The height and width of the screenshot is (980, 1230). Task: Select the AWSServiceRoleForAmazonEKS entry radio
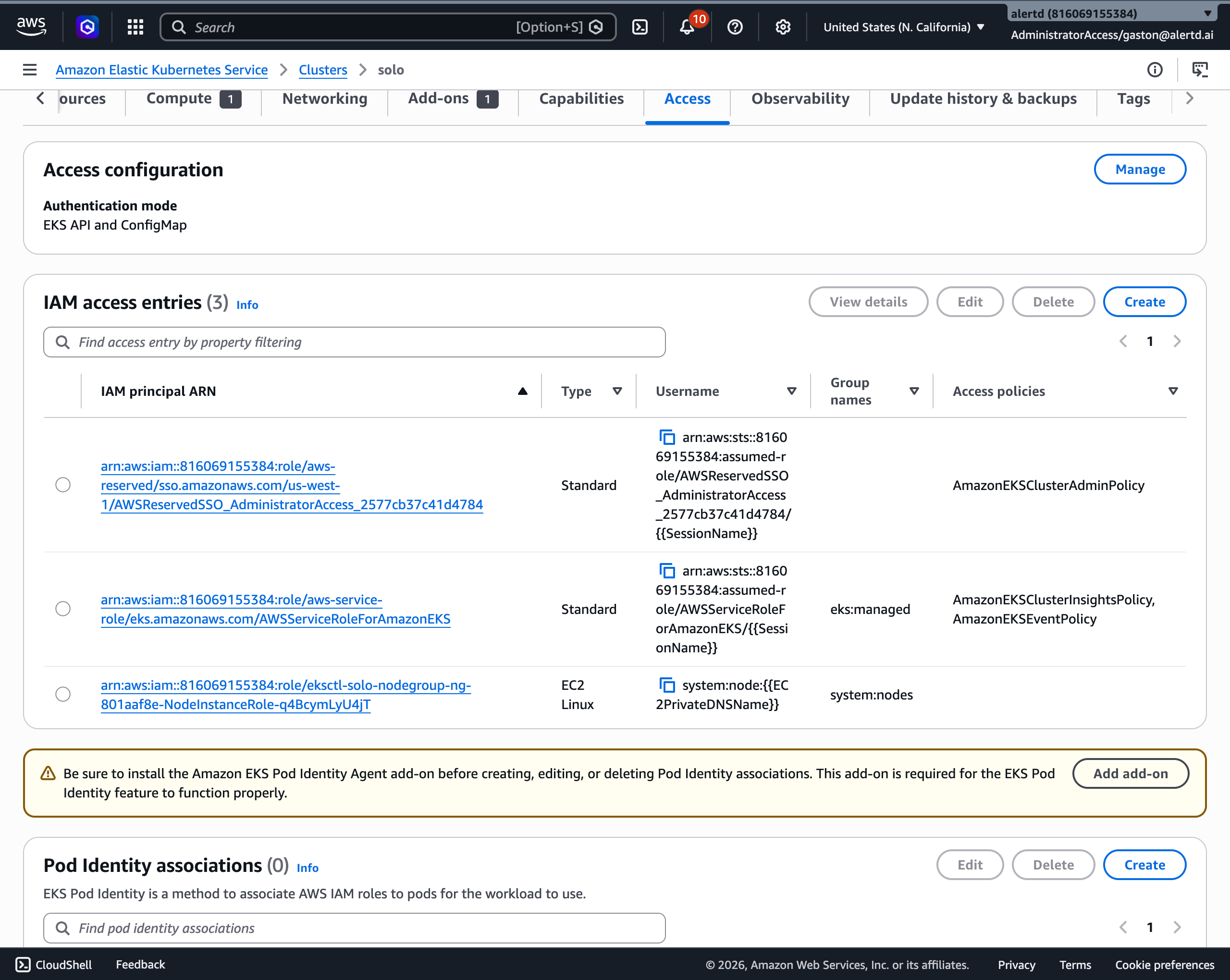point(63,609)
